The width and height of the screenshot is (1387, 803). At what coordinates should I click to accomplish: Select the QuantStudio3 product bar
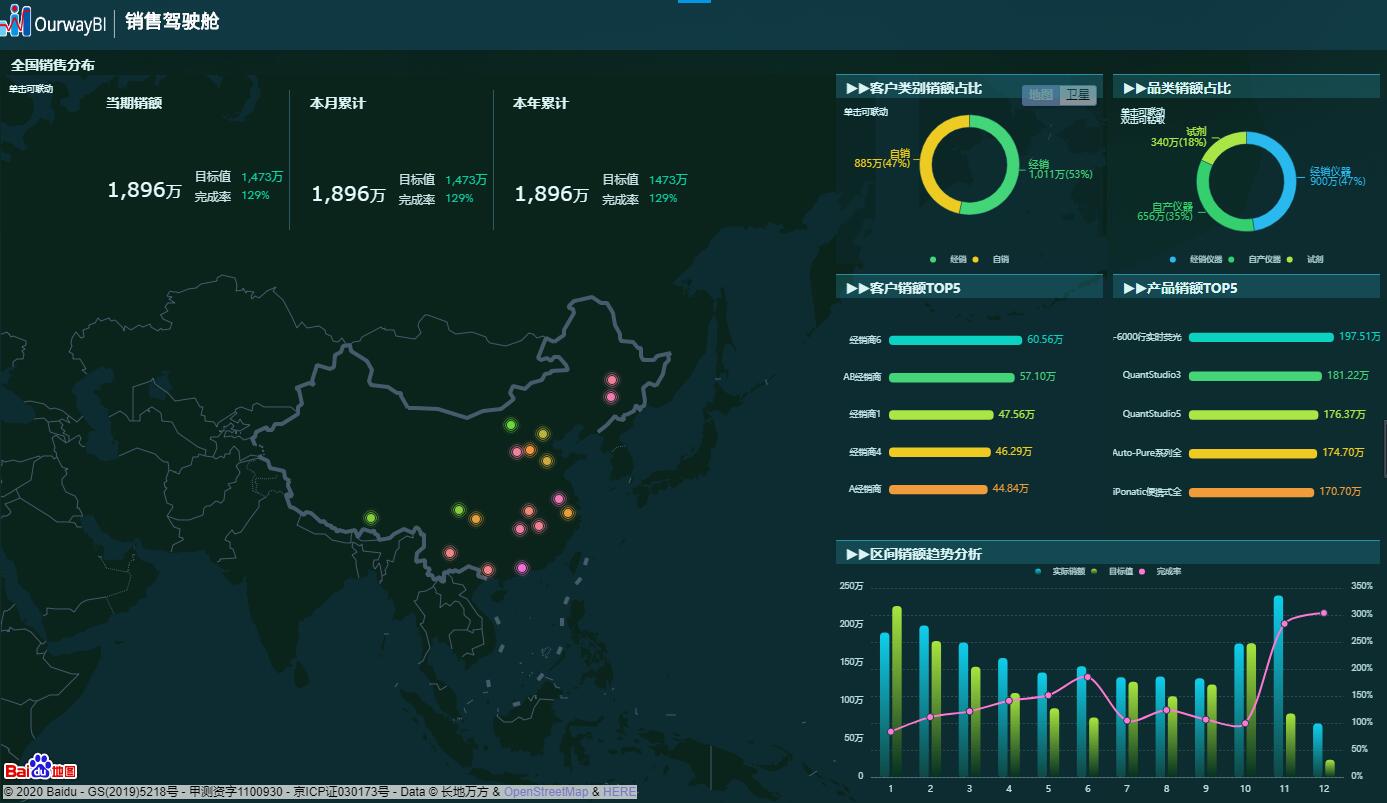pos(1254,376)
